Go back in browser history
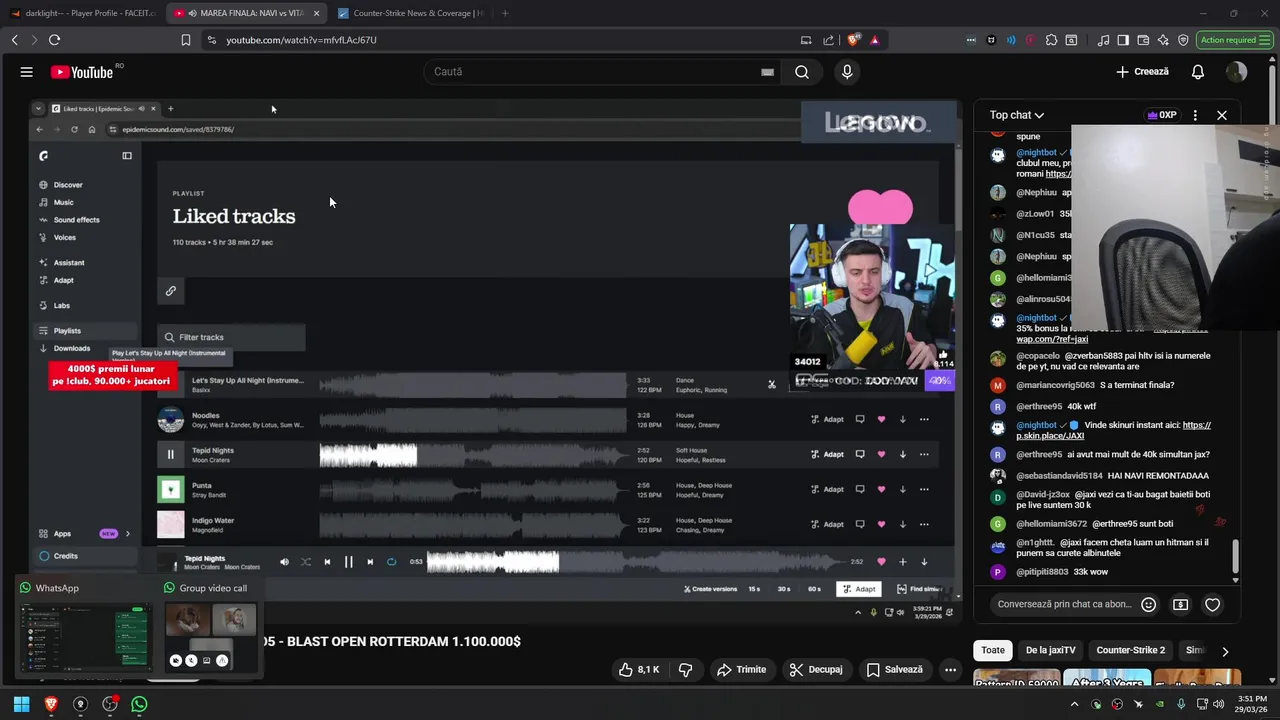The image size is (1280, 720). (14, 40)
